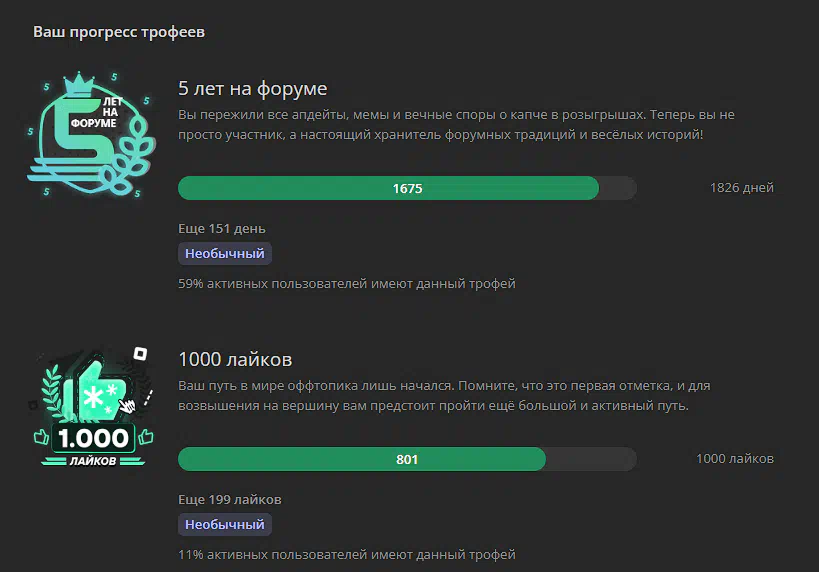Screen dimensions: 819x572
Task: Open the 5 лет на форуме trophy title
Action: (x=252, y=88)
